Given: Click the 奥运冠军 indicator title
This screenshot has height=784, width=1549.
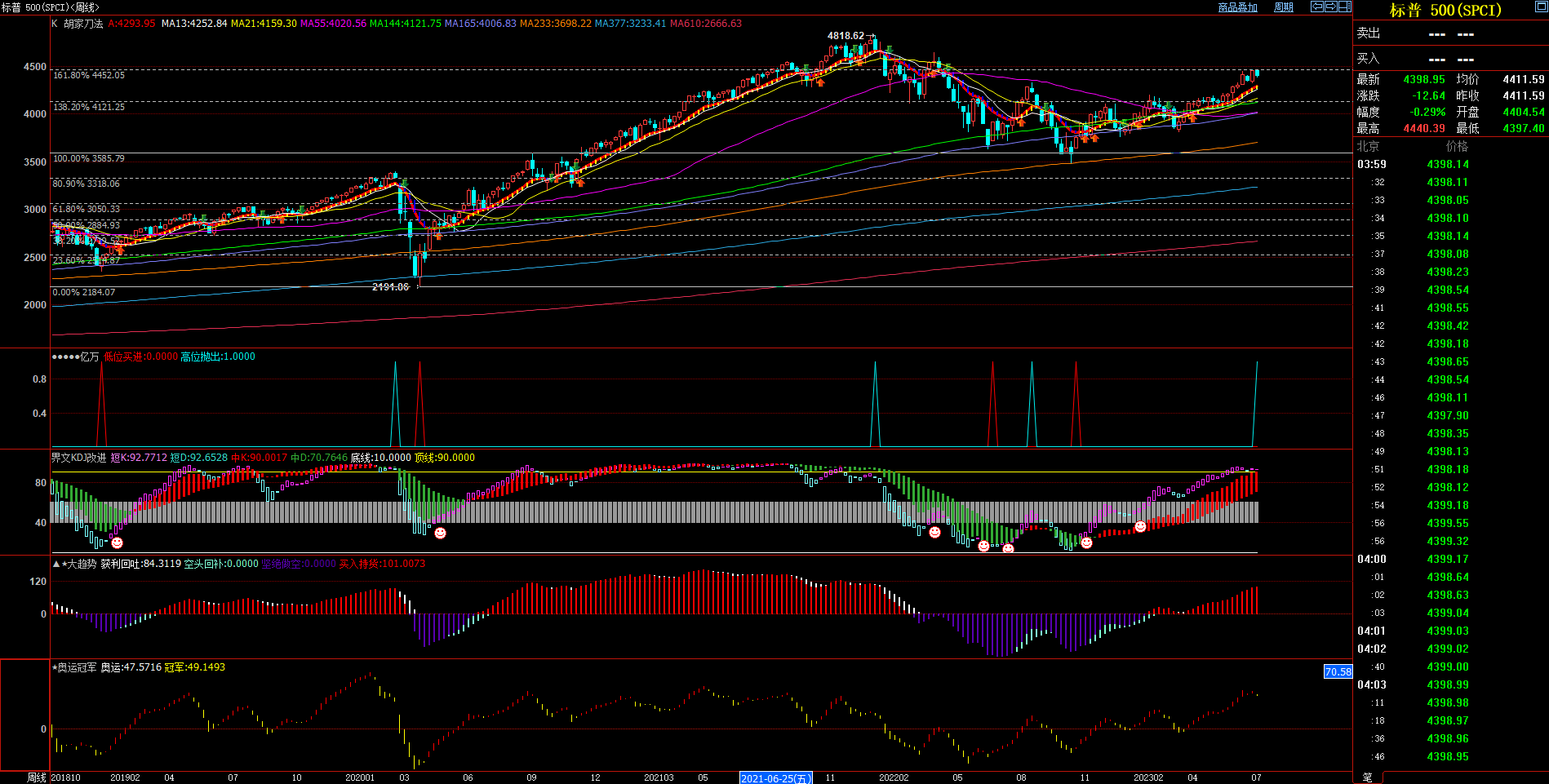Looking at the screenshot, I should point(77,667).
